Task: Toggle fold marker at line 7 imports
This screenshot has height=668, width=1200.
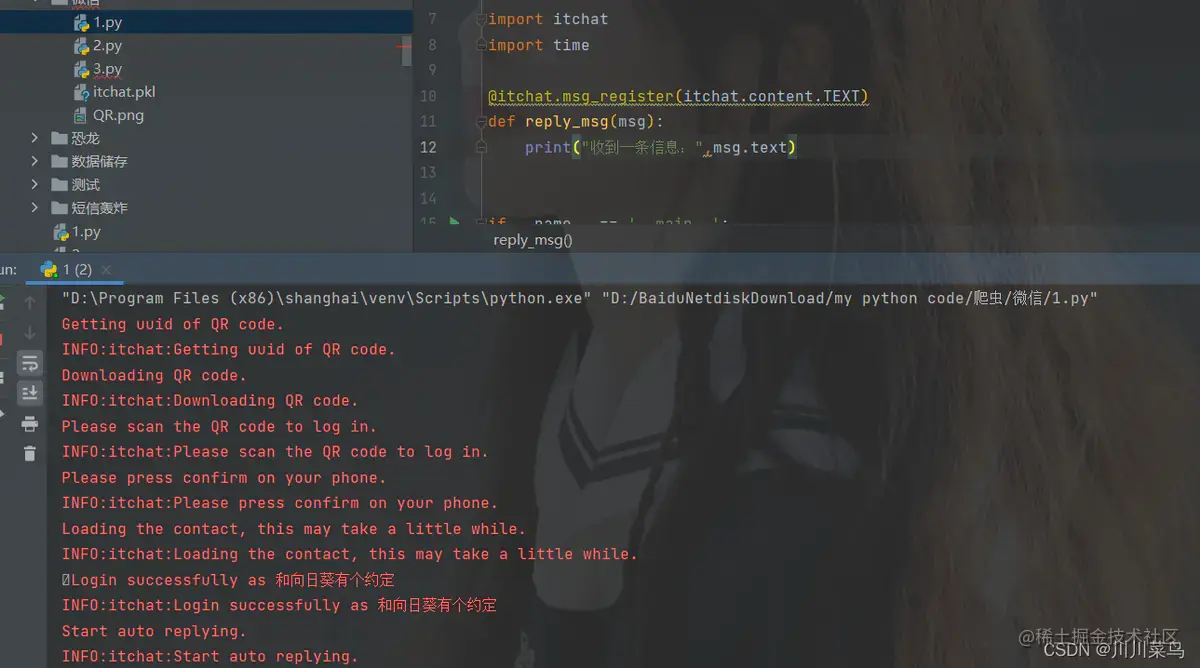Action: (x=481, y=19)
